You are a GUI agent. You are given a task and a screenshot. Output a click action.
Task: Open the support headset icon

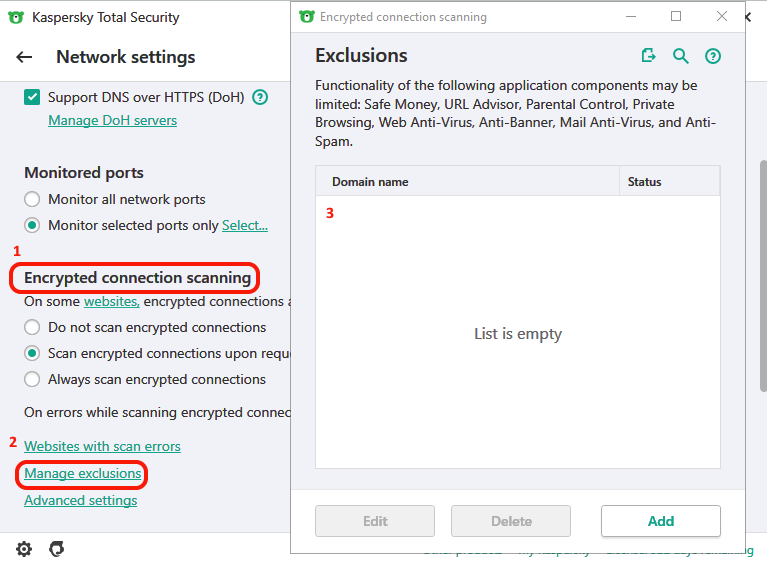pyautogui.click(x=57, y=548)
